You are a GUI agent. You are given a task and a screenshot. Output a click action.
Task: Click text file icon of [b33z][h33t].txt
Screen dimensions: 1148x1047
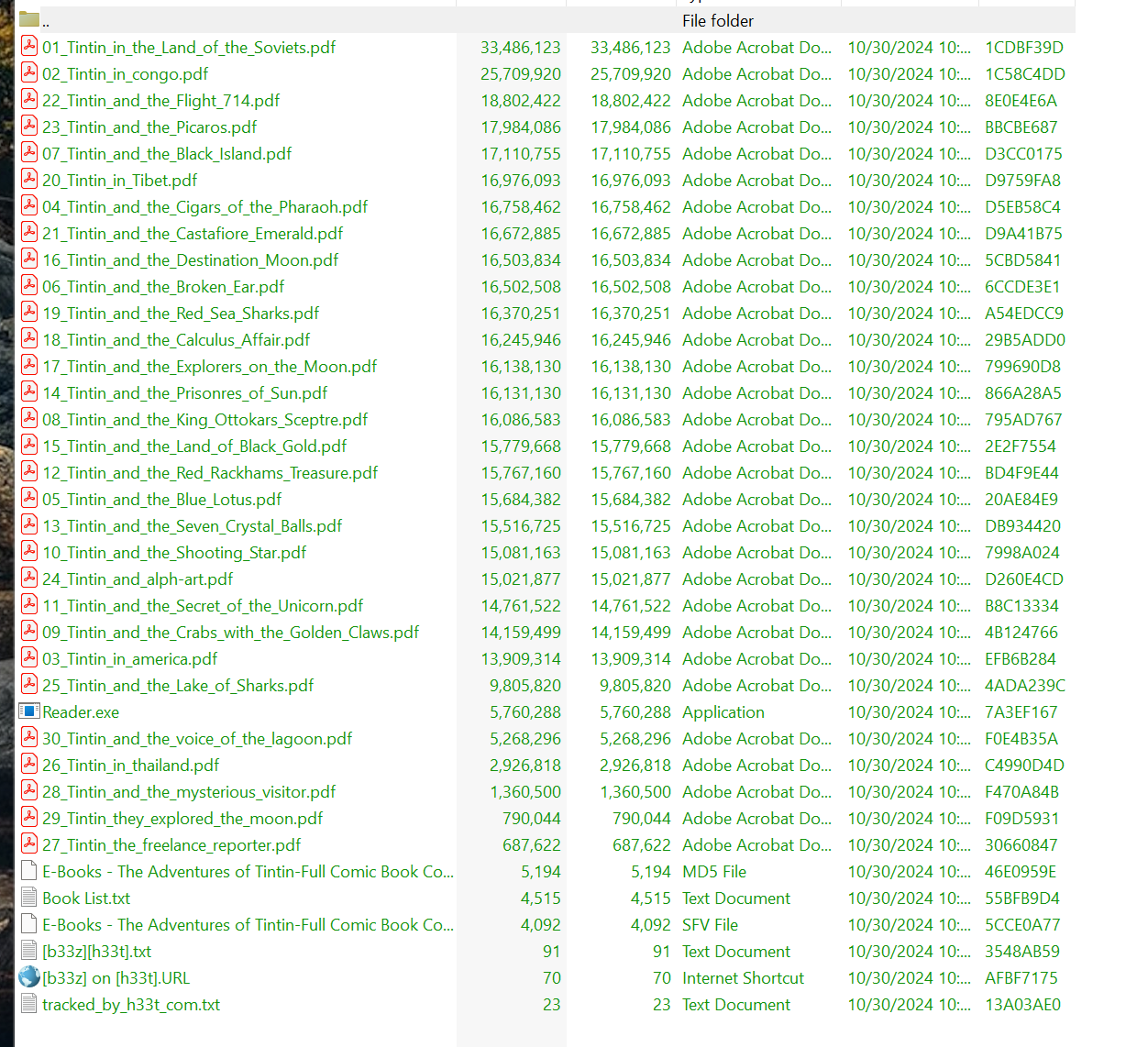[29, 951]
